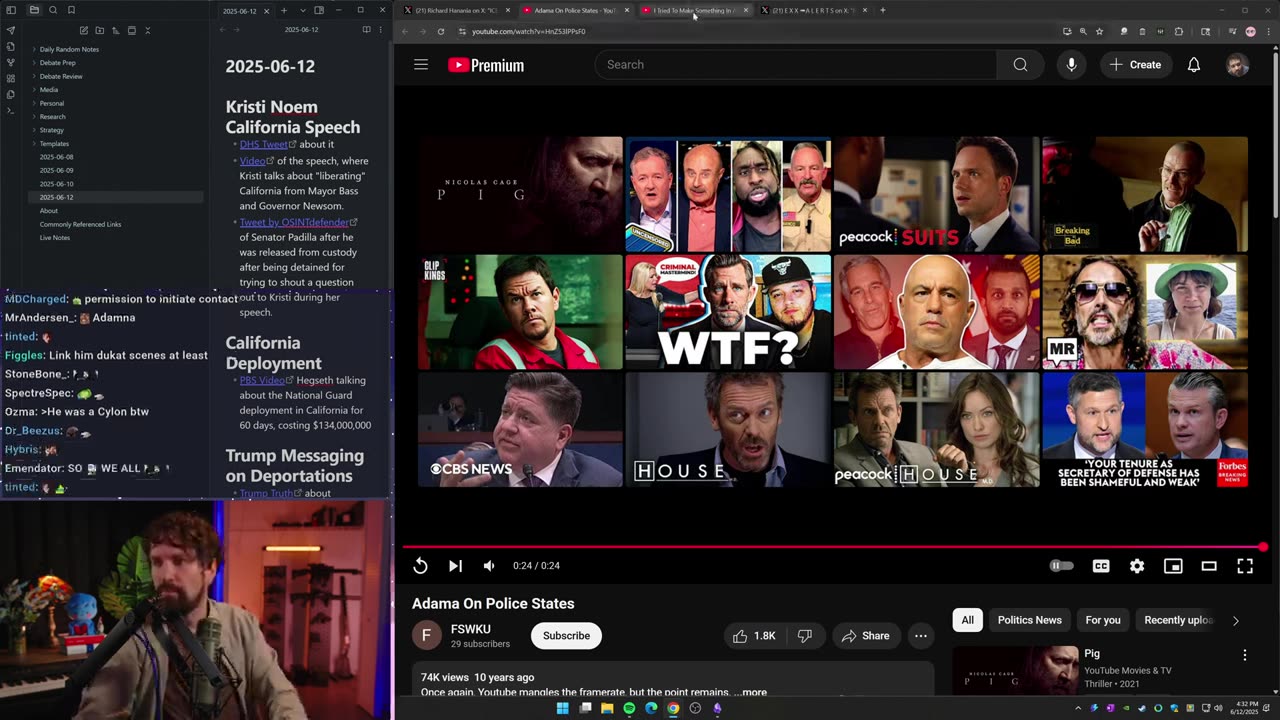Subscribe to the FSWKU channel

coord(566,636)
